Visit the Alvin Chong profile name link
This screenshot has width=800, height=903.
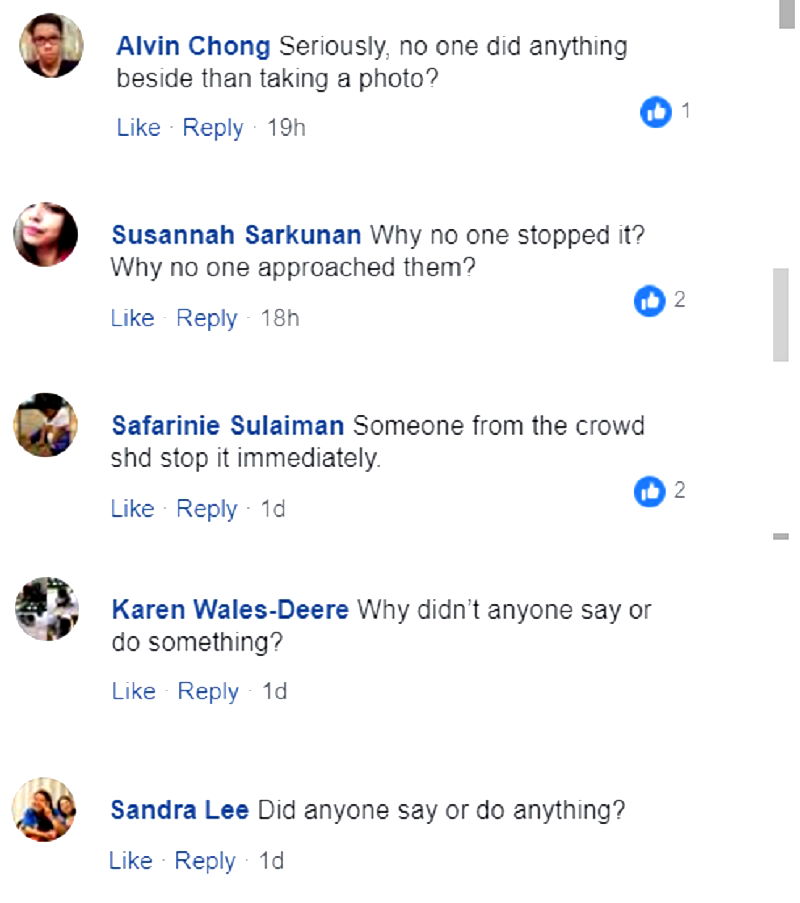[x=193, y=46]
